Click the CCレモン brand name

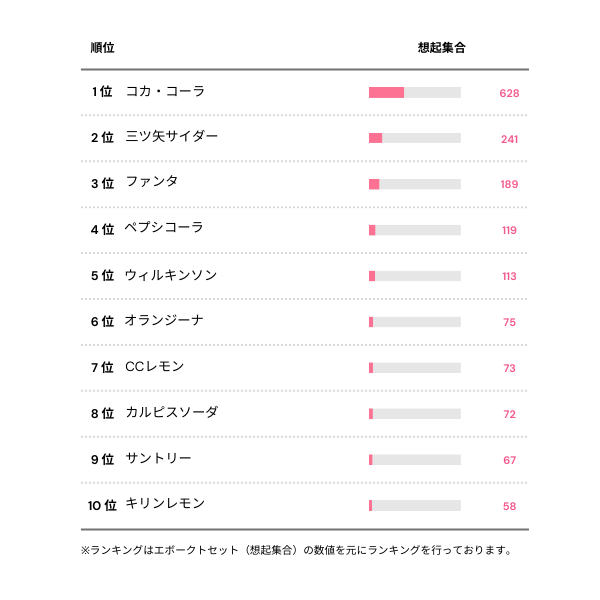pos(155,367)
